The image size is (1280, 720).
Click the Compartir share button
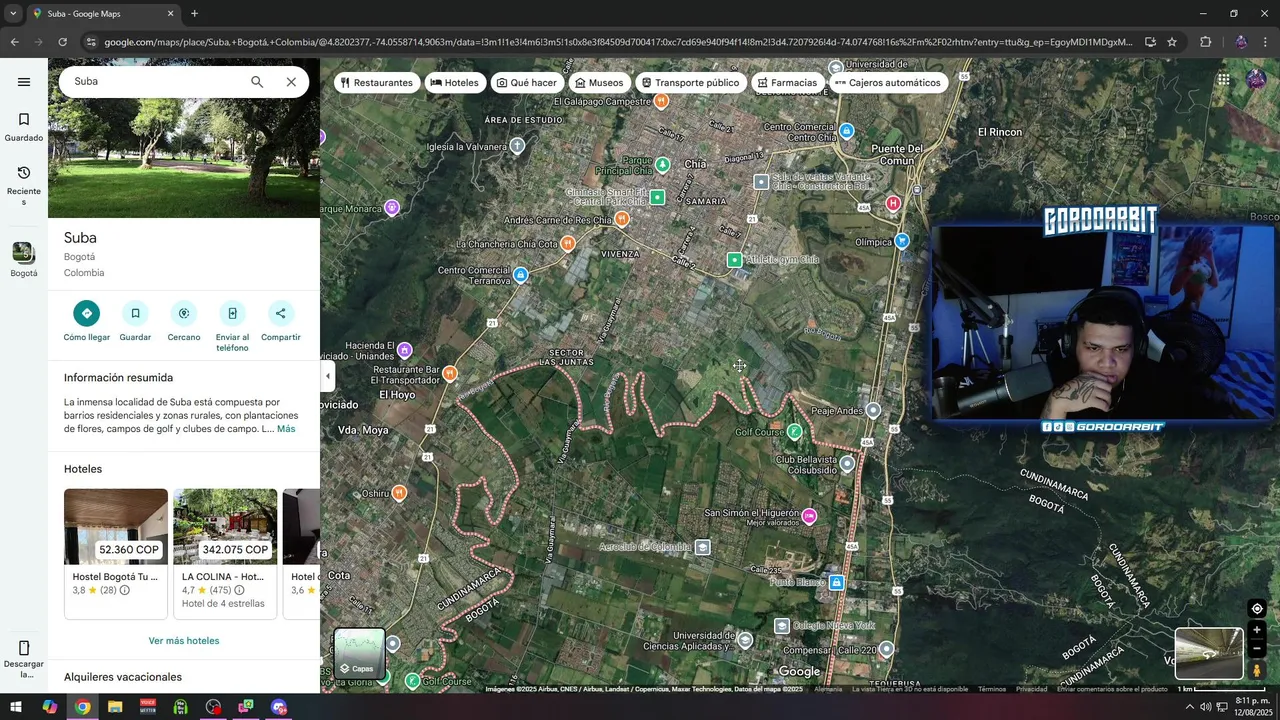click(281, 321)
